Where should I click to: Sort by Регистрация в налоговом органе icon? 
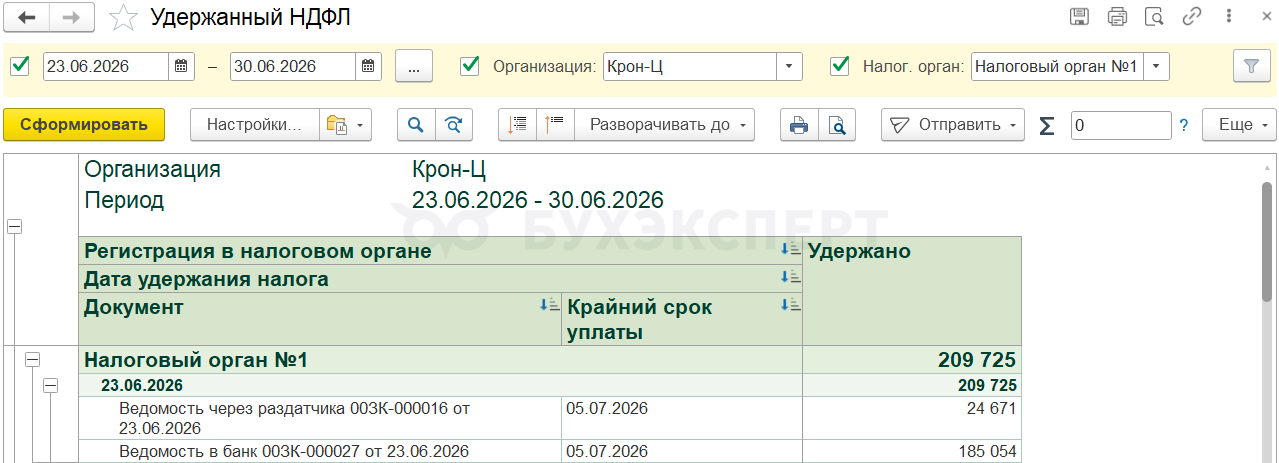(790, 249)
